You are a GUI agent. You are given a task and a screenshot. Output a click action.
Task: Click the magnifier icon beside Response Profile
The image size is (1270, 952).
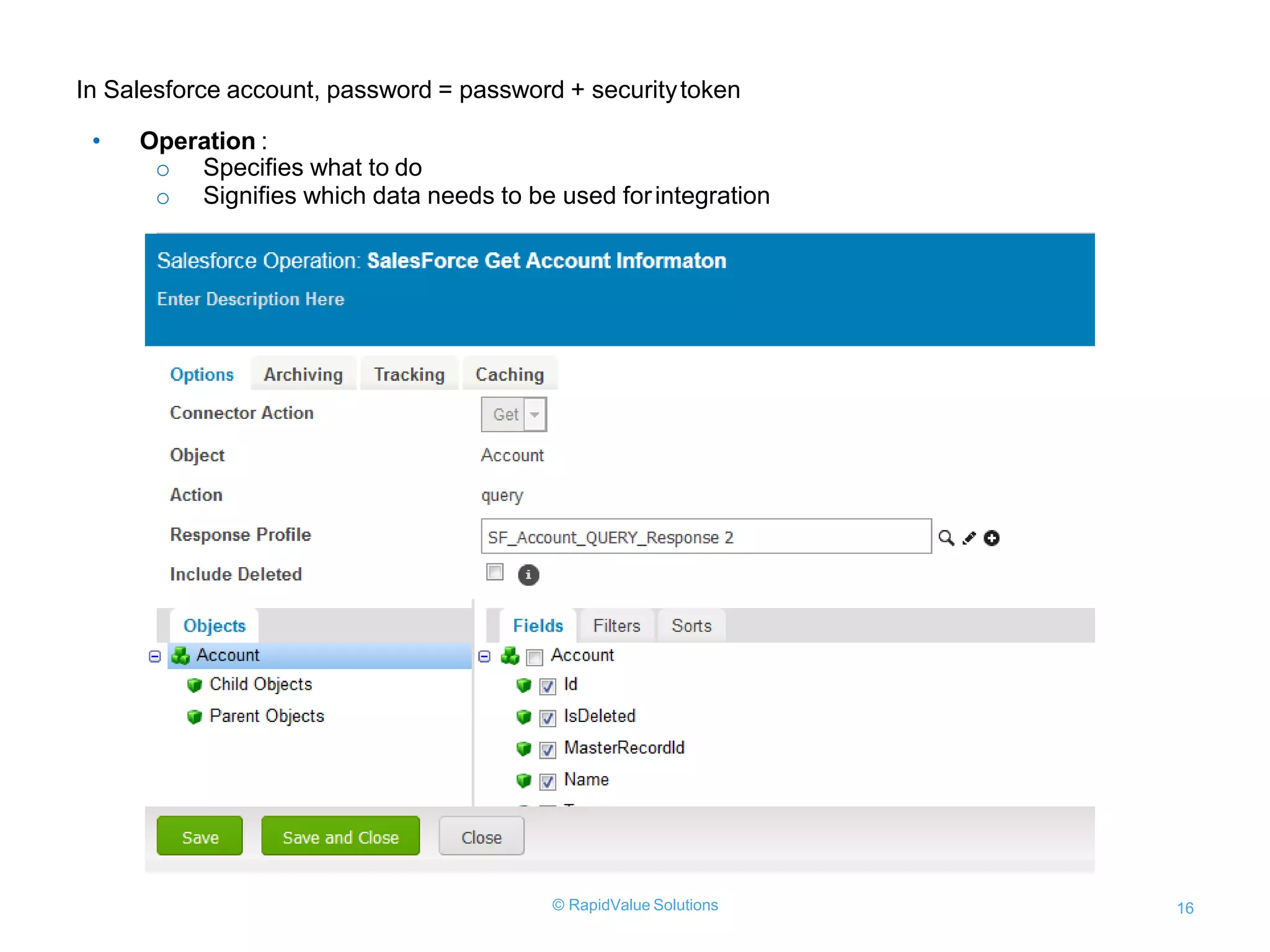coord(946,537)
